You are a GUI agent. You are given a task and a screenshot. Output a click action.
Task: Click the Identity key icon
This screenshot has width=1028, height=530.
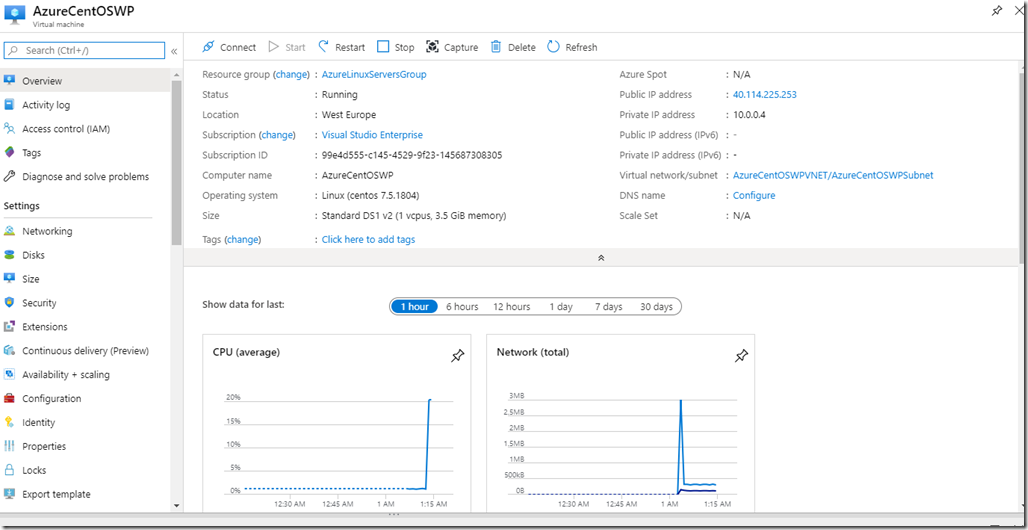9,422
